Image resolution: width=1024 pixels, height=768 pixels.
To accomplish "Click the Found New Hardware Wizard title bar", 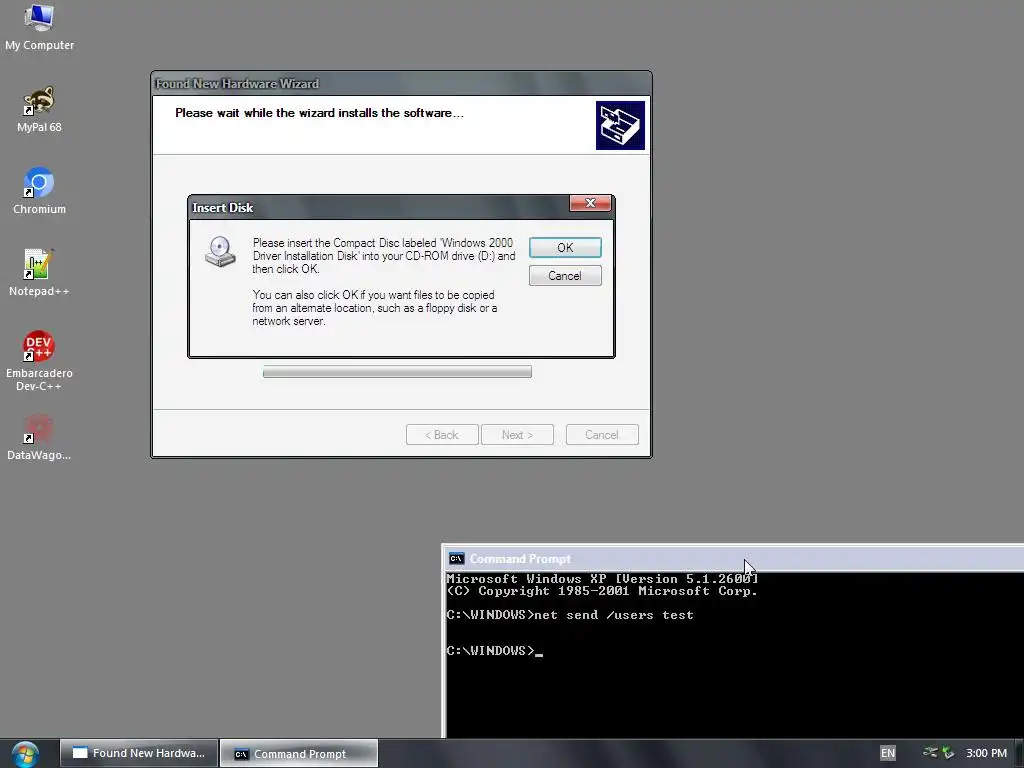I will click(x=401, y=84).
